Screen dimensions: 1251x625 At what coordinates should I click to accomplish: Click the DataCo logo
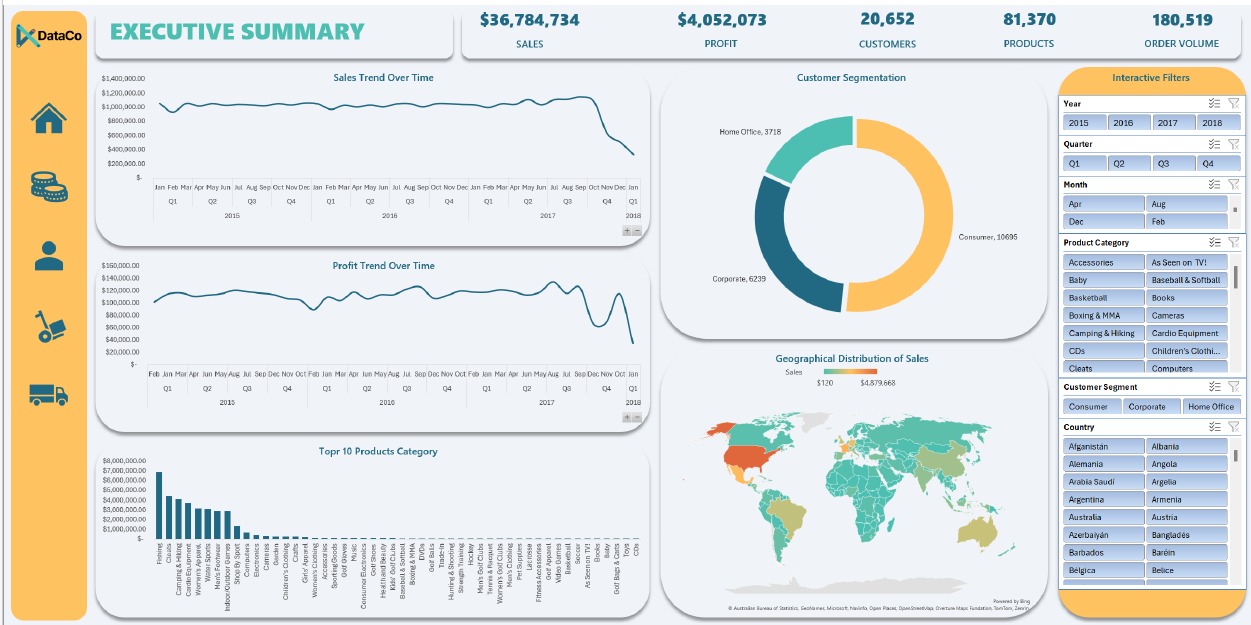[x=49, y=36]
